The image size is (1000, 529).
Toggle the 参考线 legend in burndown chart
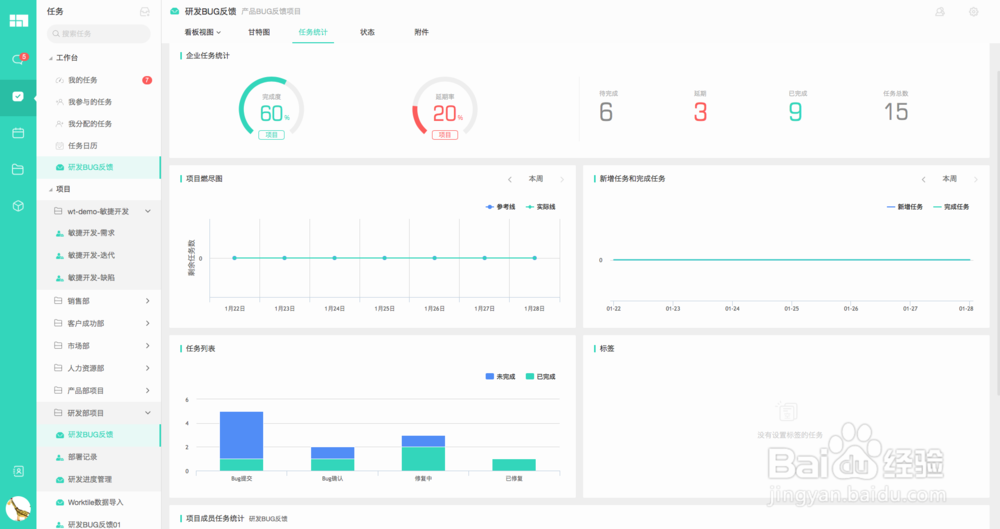[x=501, y=207]
